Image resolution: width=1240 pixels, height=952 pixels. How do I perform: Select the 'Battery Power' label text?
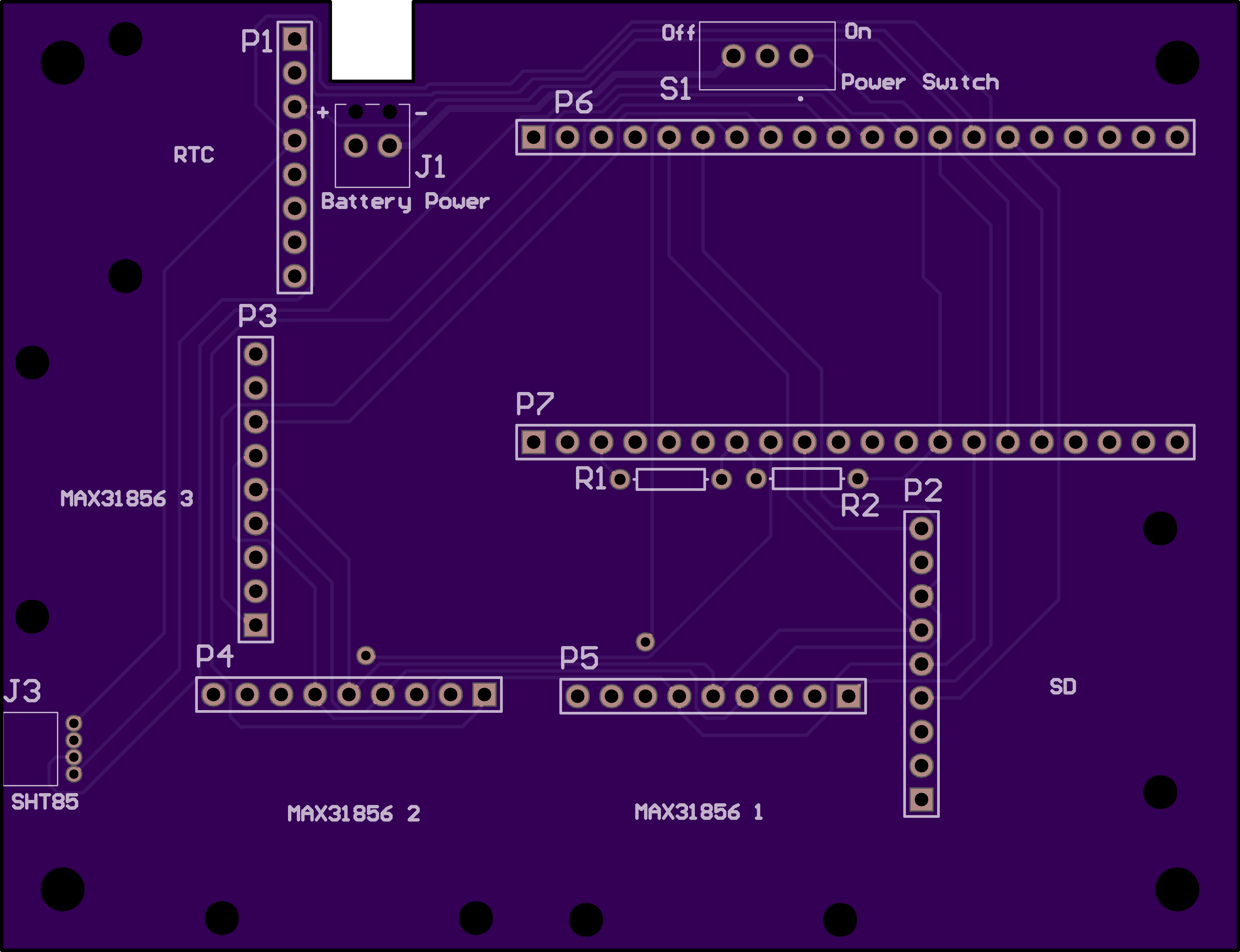405,202
